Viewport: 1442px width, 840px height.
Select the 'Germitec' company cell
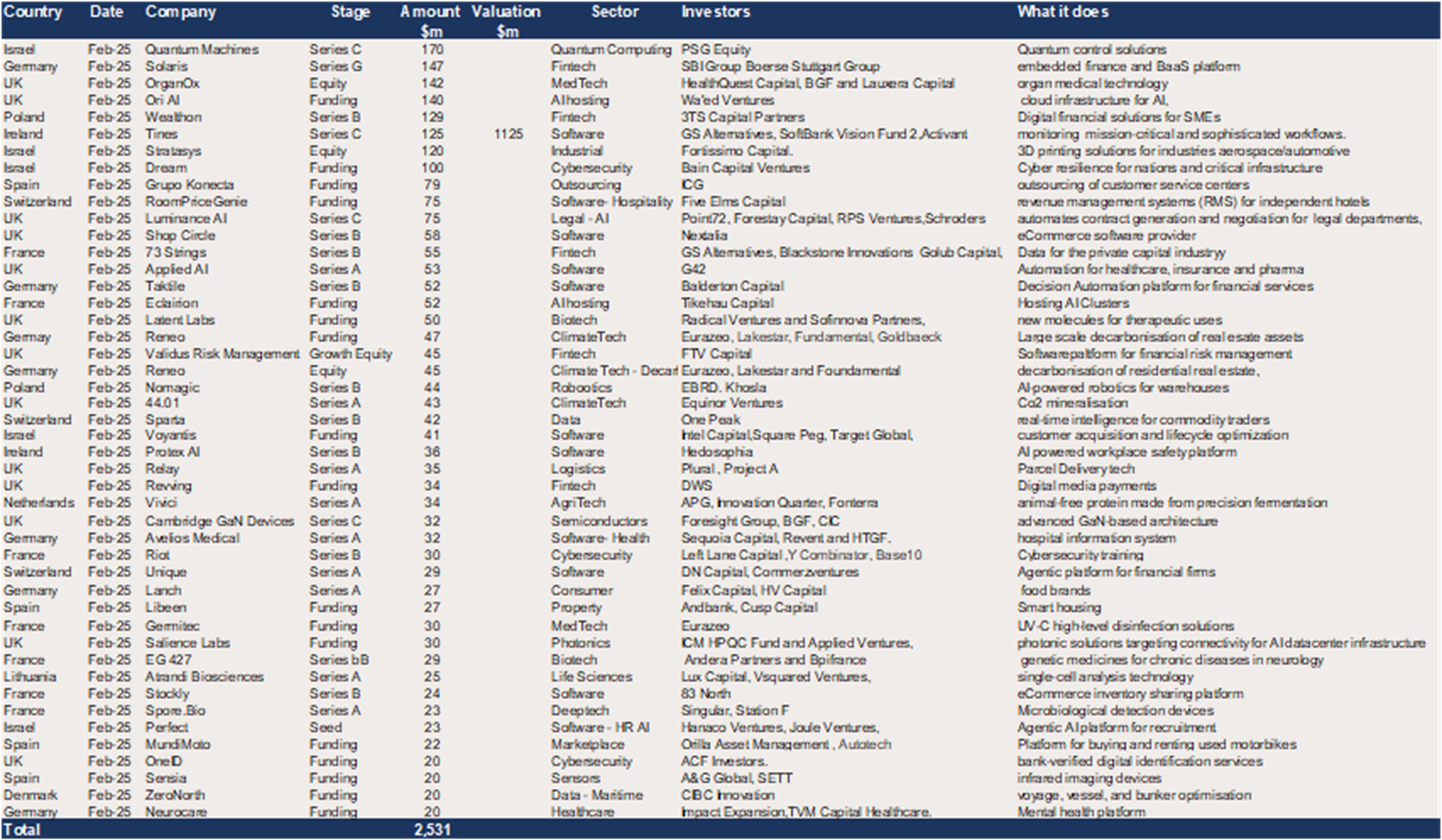point(172,626)
